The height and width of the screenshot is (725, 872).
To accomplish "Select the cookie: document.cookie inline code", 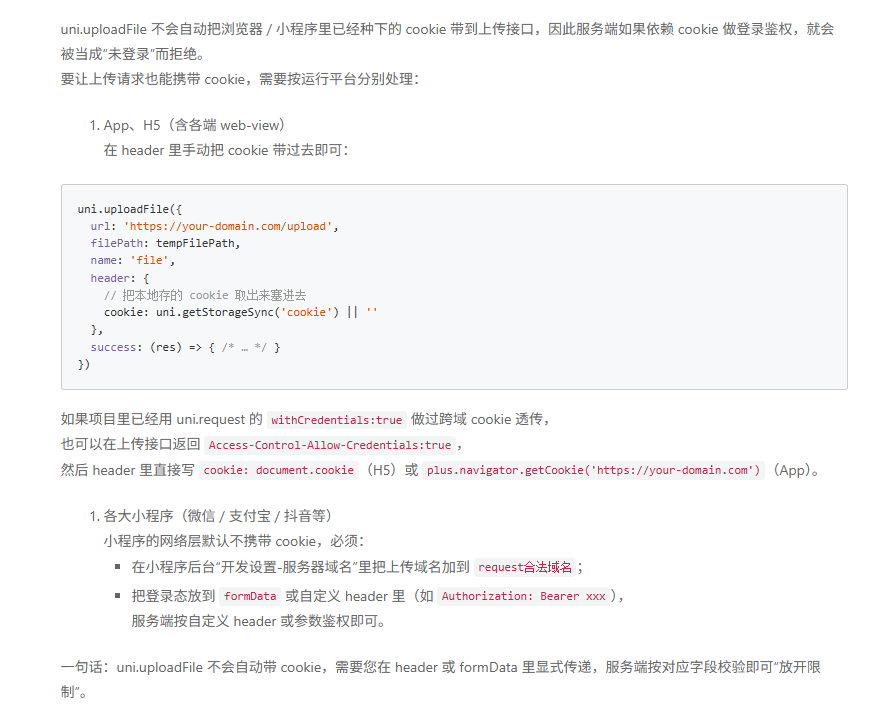I will point(279,470).
